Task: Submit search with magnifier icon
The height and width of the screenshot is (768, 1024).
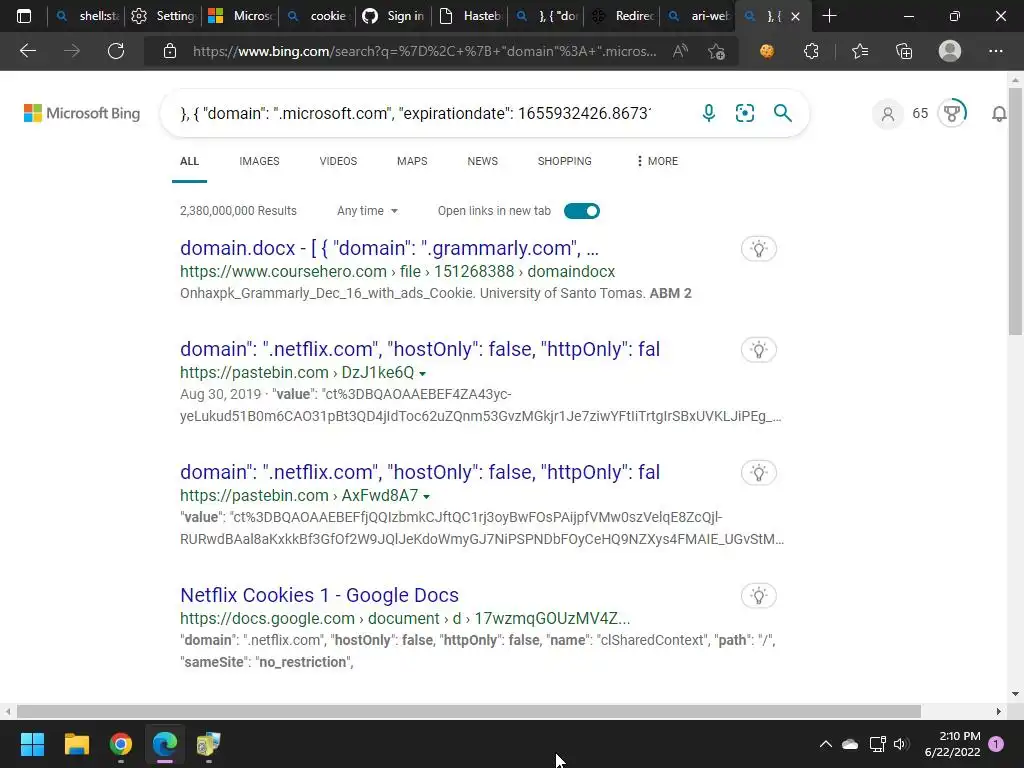Action: (782, 113)
